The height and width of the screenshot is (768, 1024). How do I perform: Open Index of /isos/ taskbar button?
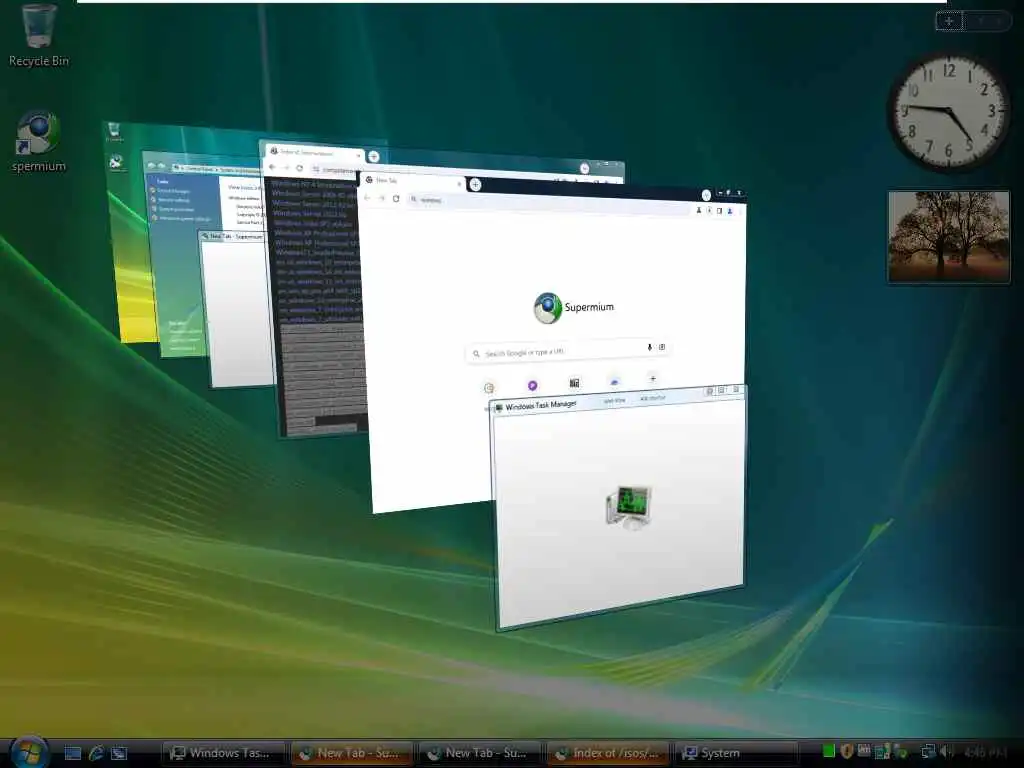pos(607,753)
